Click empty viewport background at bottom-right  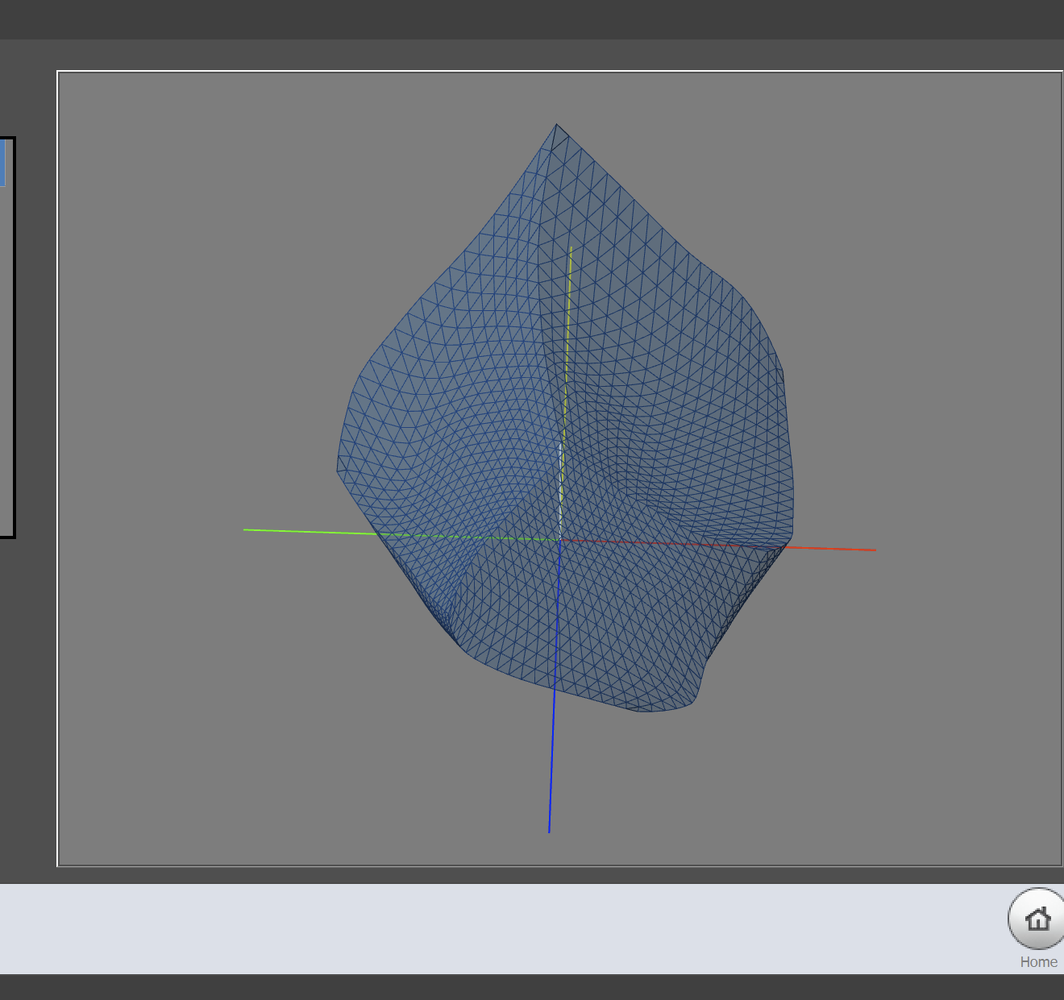coord(950,780)
